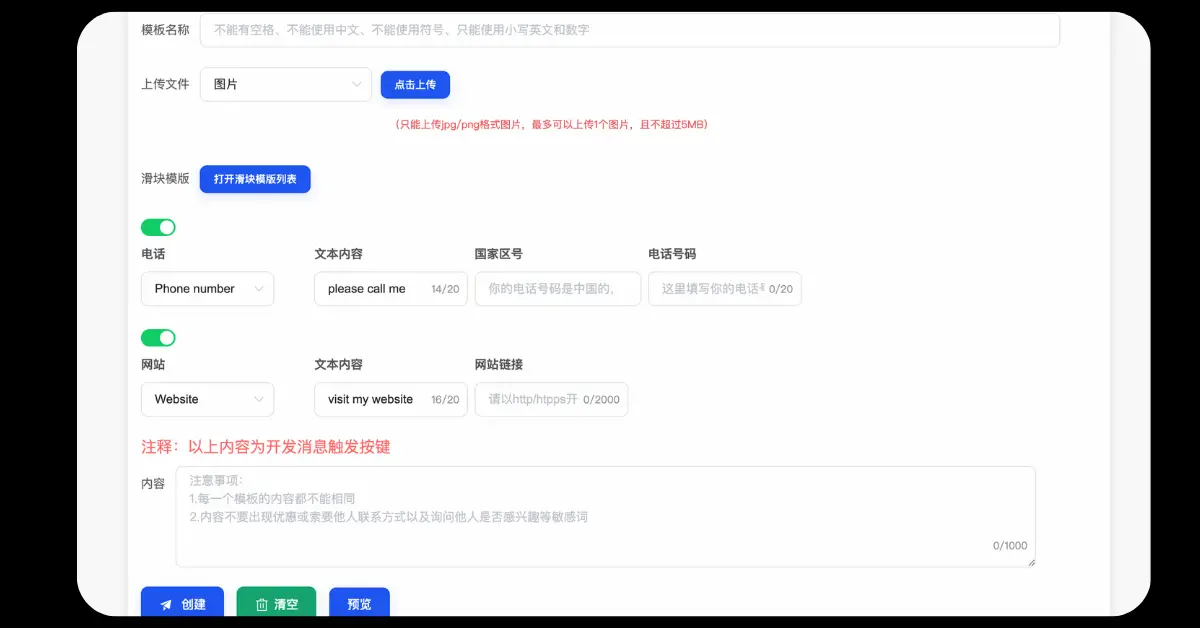Click the website link input field
The height and width of the screenshot is (628, 1200).
551,399
